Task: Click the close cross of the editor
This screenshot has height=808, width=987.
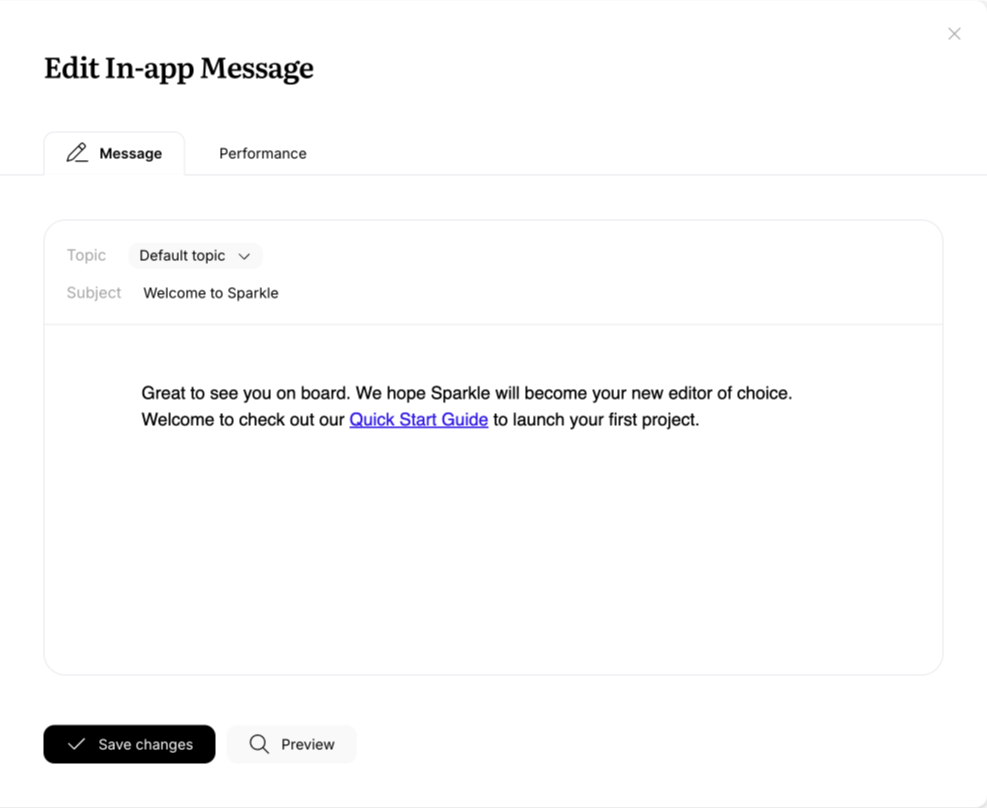Action: click(954, 33)
